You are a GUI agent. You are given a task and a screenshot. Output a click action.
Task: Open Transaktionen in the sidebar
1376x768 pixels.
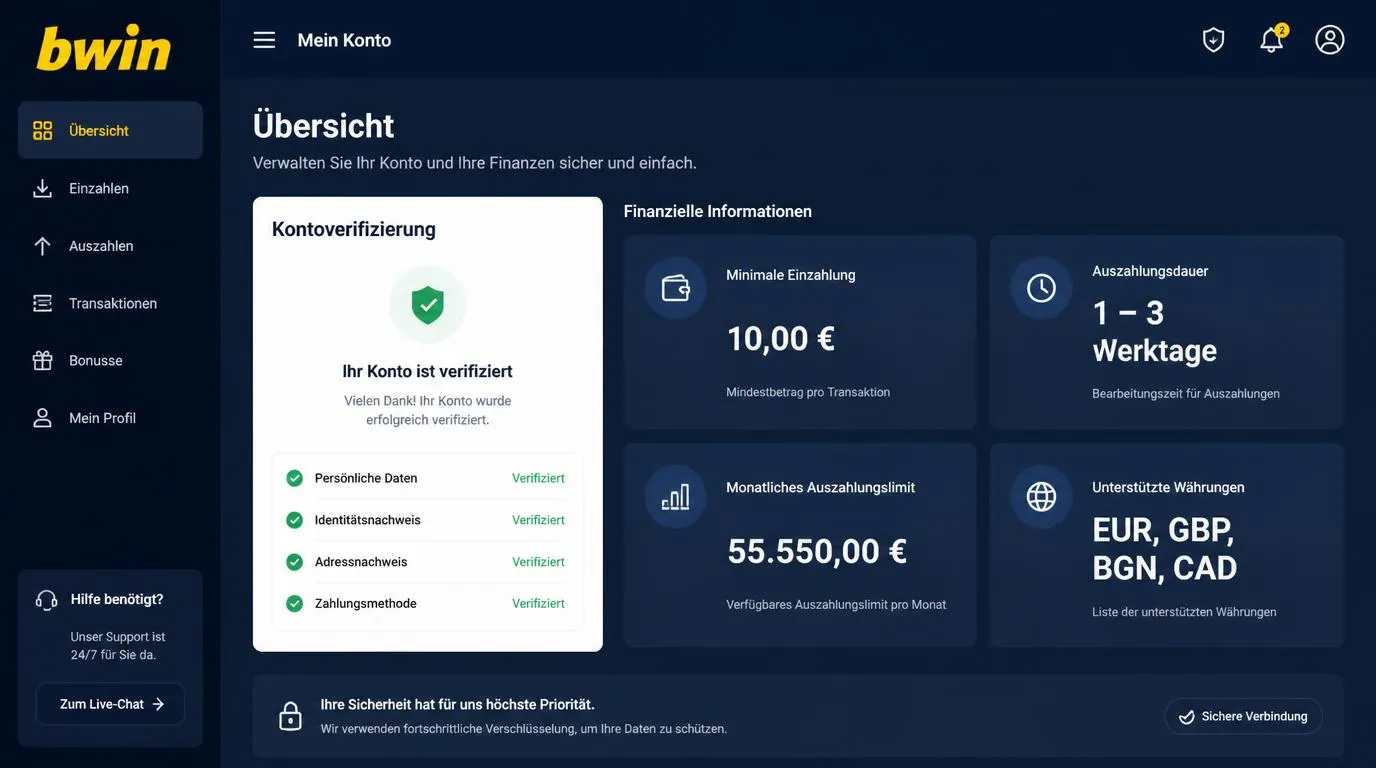(x=110, y=303)
